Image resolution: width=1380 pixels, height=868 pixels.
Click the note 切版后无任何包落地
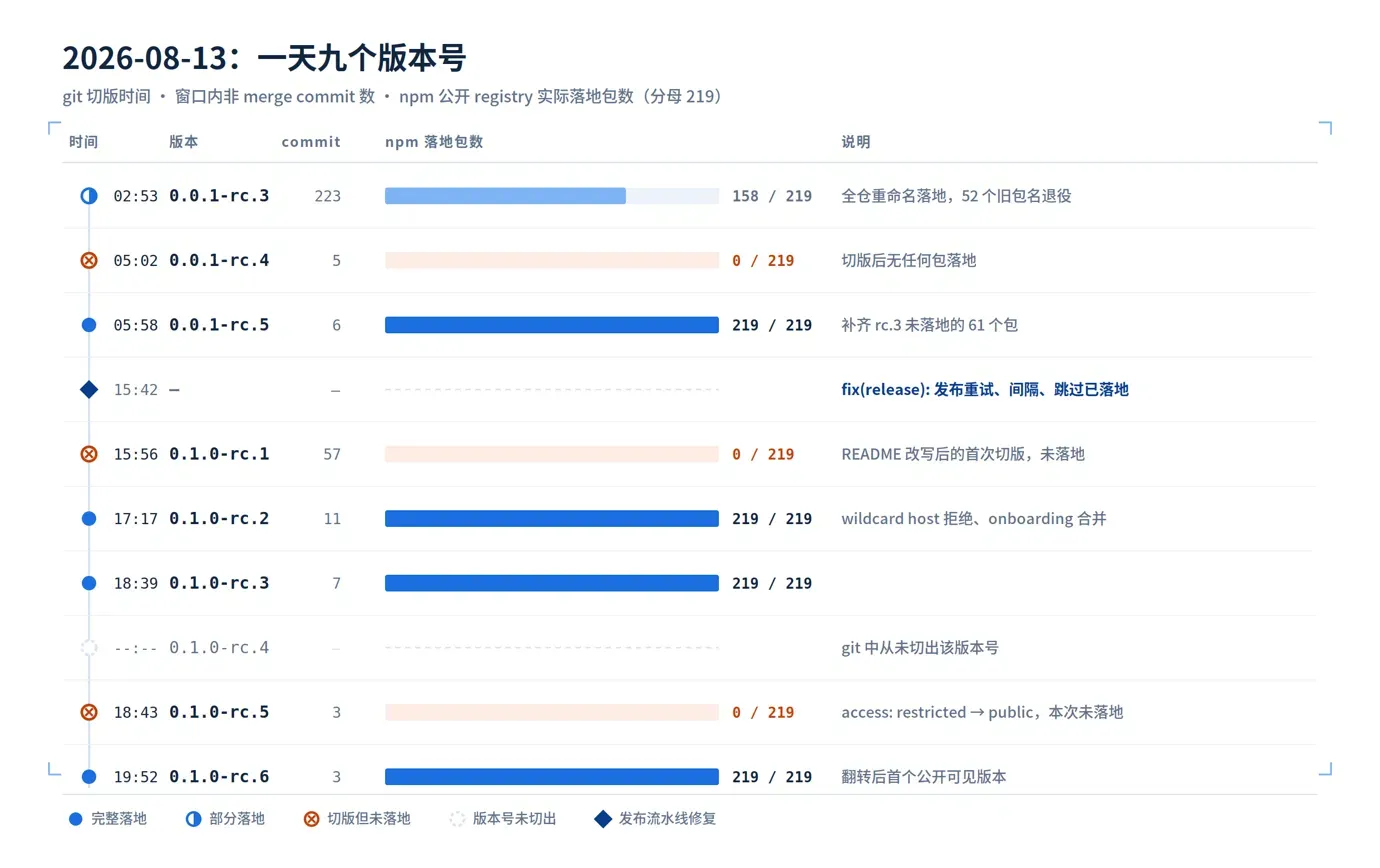click(x=909, y=260)
